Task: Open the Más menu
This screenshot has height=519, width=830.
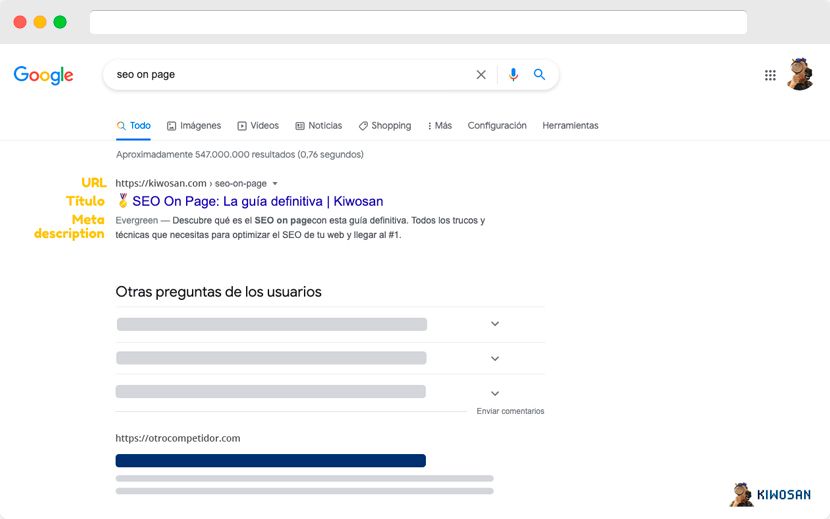Action: (439, 126)
